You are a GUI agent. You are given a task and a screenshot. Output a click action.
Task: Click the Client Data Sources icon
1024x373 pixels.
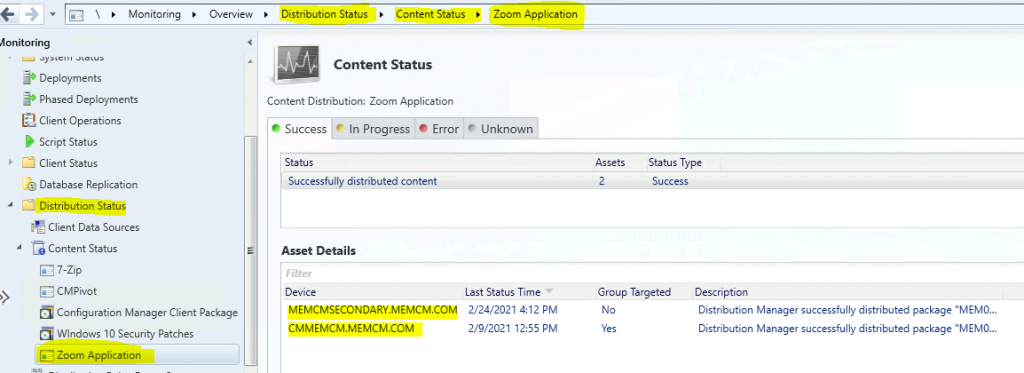tap(38, 227)
